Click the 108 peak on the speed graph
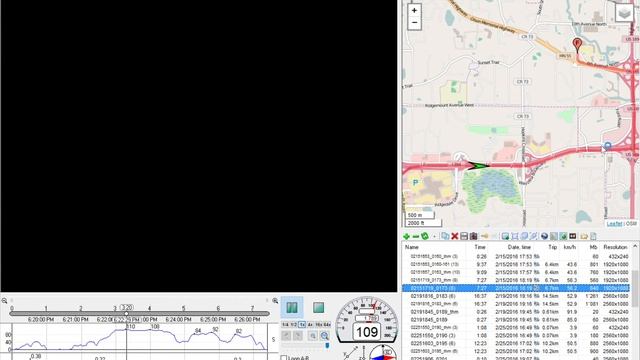The height and width of the screenshot is (360, 640). 155,327
